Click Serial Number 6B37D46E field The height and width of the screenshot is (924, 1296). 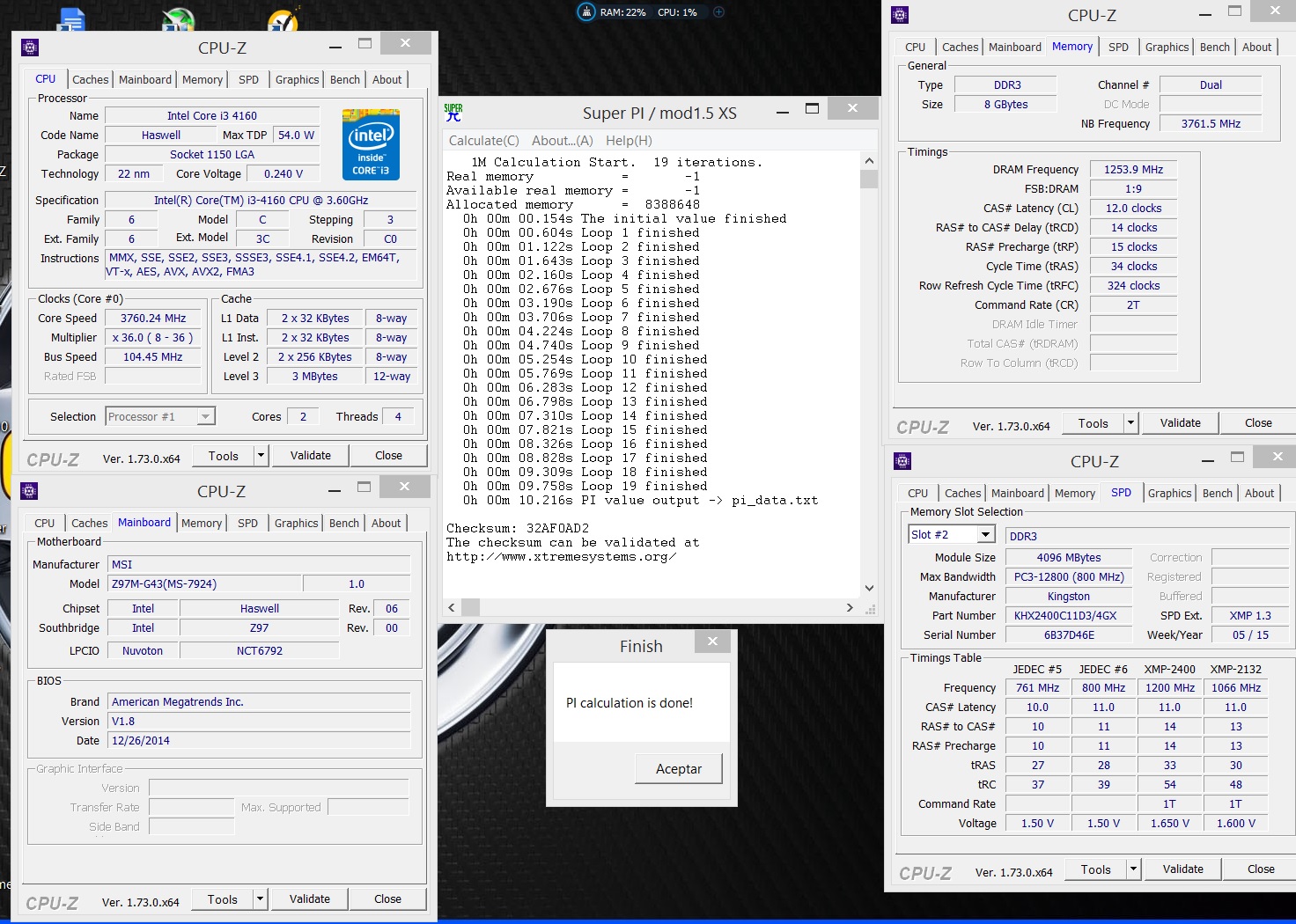[1068, 635]
